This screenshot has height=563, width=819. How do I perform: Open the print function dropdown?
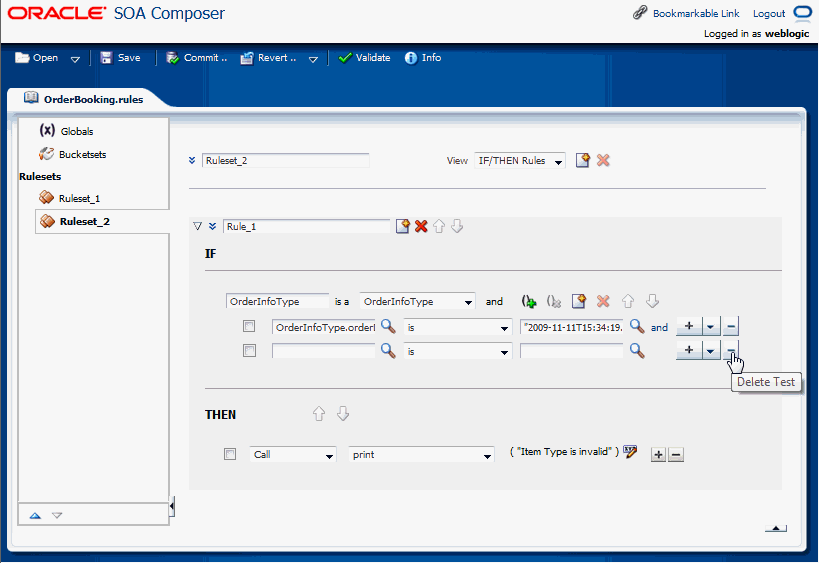click(421, 454)
